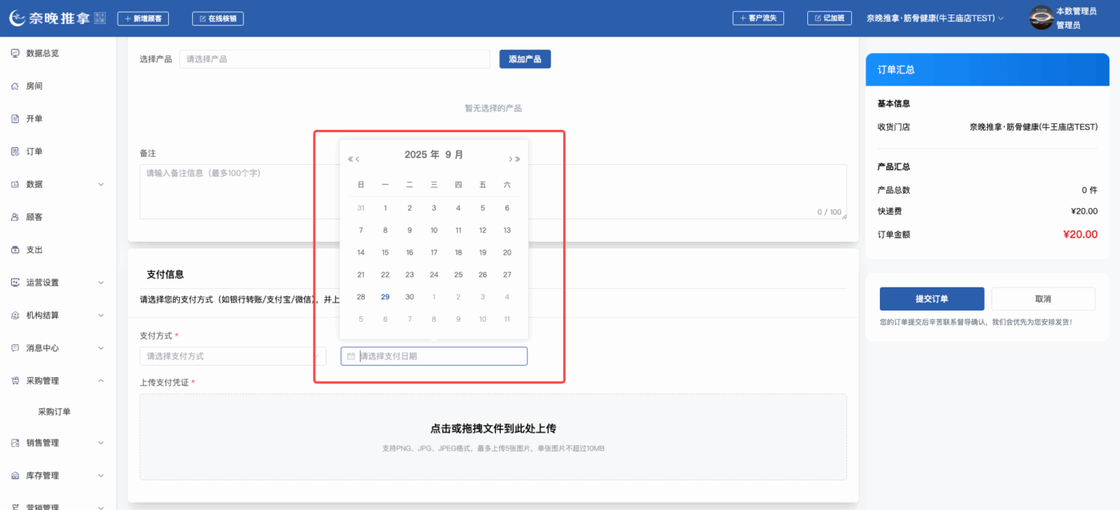Click calendar icon in payment date field
The image size is (1120, 510).
351,356
